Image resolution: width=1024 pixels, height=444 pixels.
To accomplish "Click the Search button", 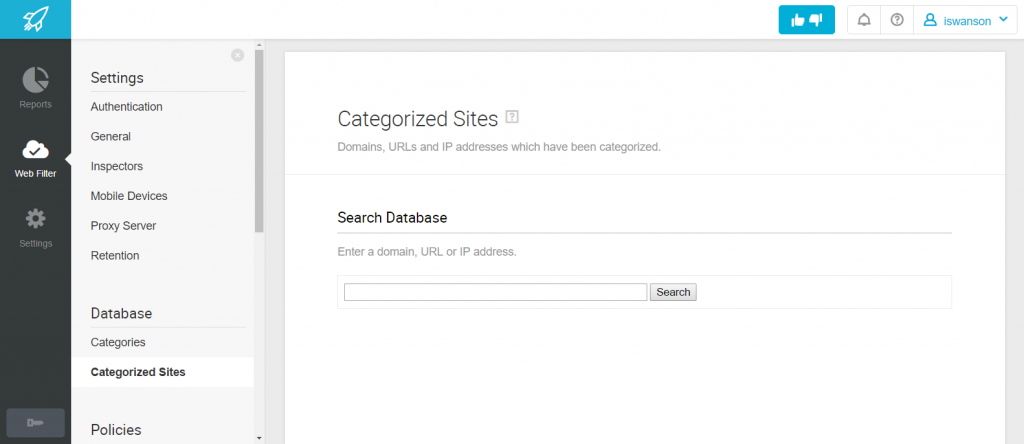I will (x=673, y=293).
